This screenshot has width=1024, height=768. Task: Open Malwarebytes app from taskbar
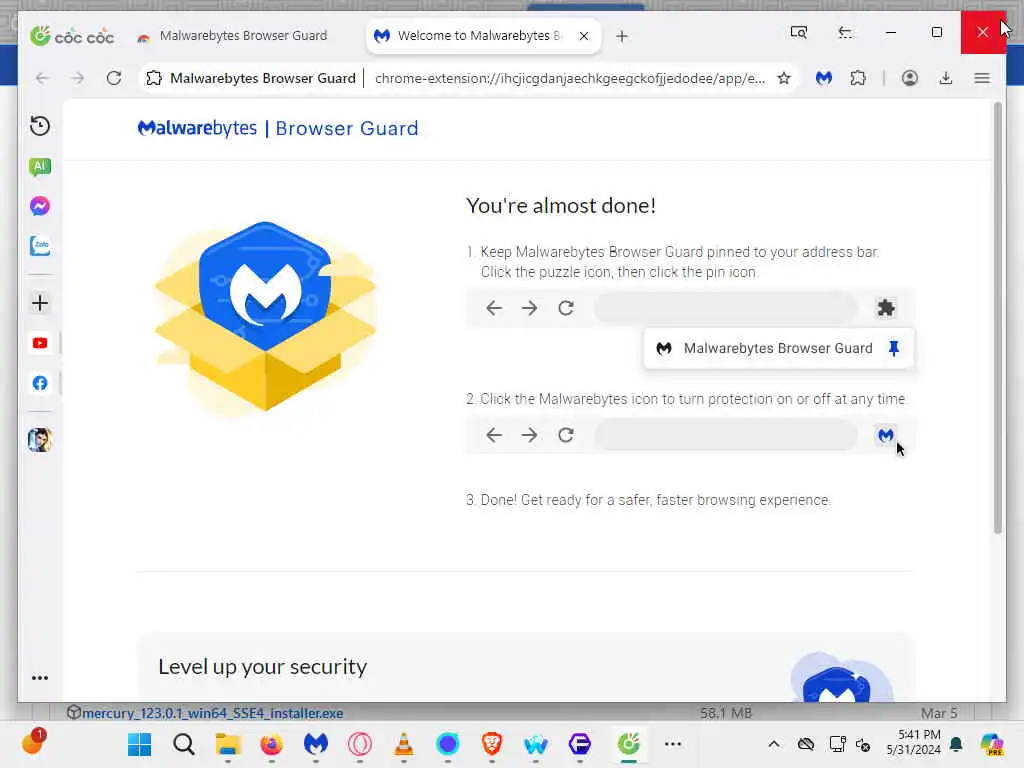click(x=315, y=744)
